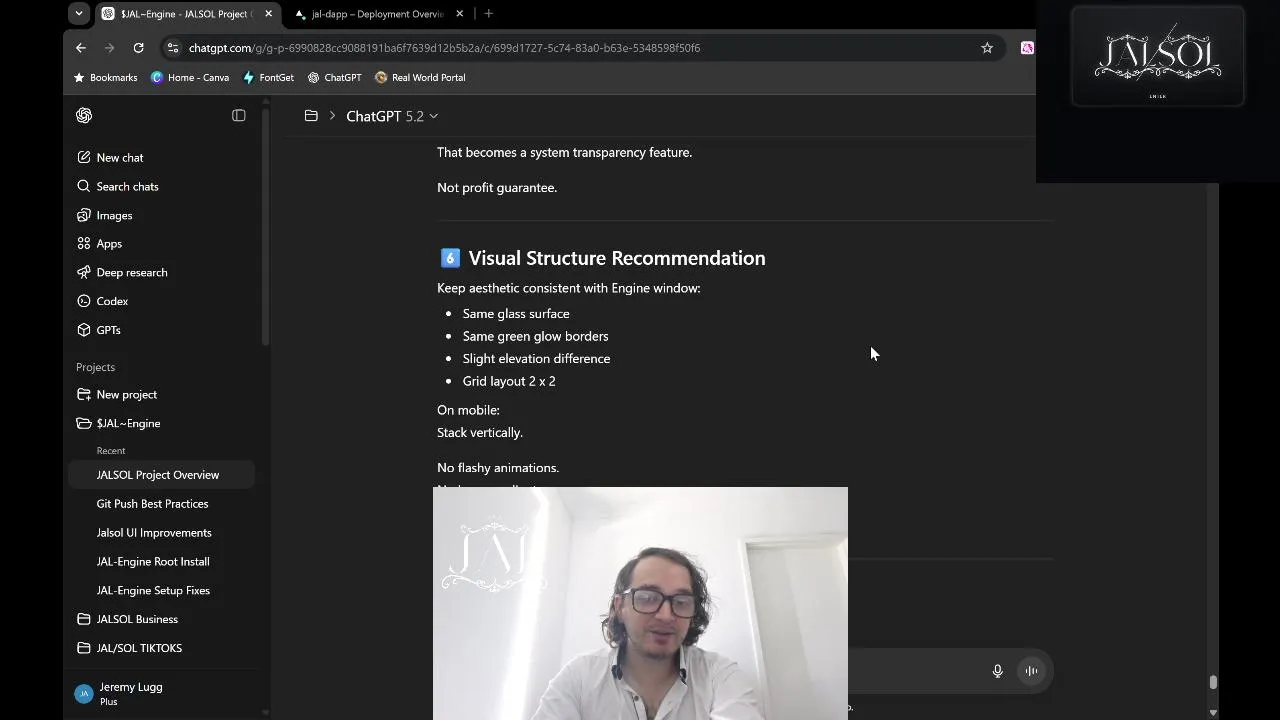The height and width of the screenshot is (720, 1280).
Task: Create a New project
Action: [x=126, y=395]
